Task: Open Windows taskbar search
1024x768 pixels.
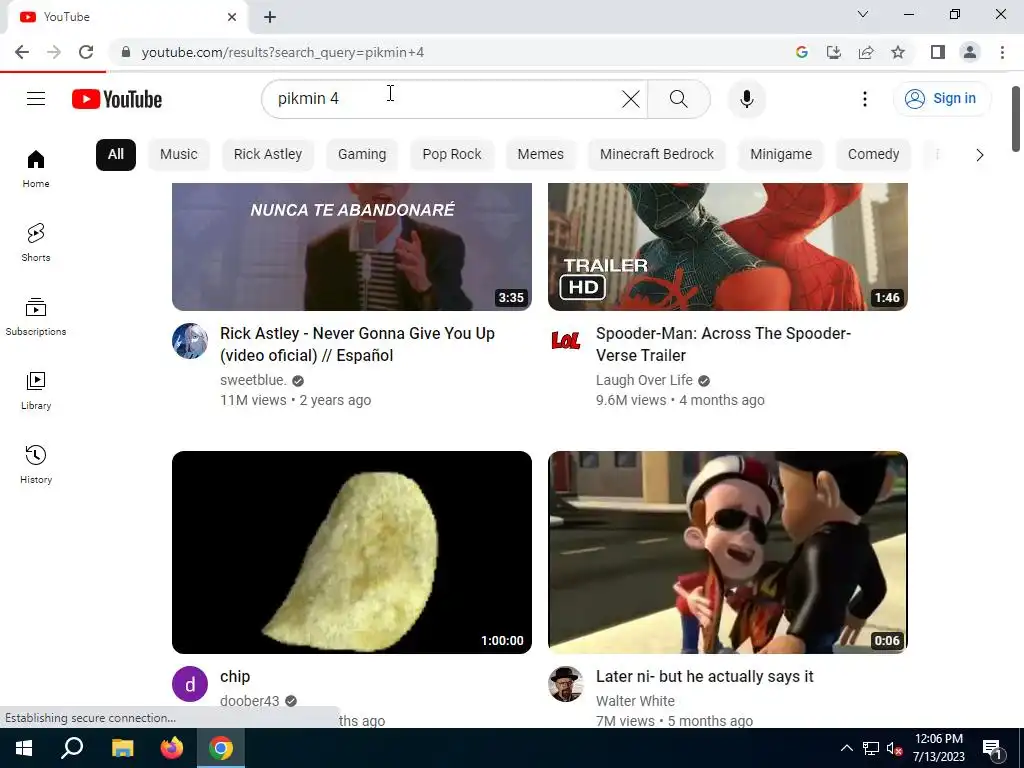Action: coord(72,748)
